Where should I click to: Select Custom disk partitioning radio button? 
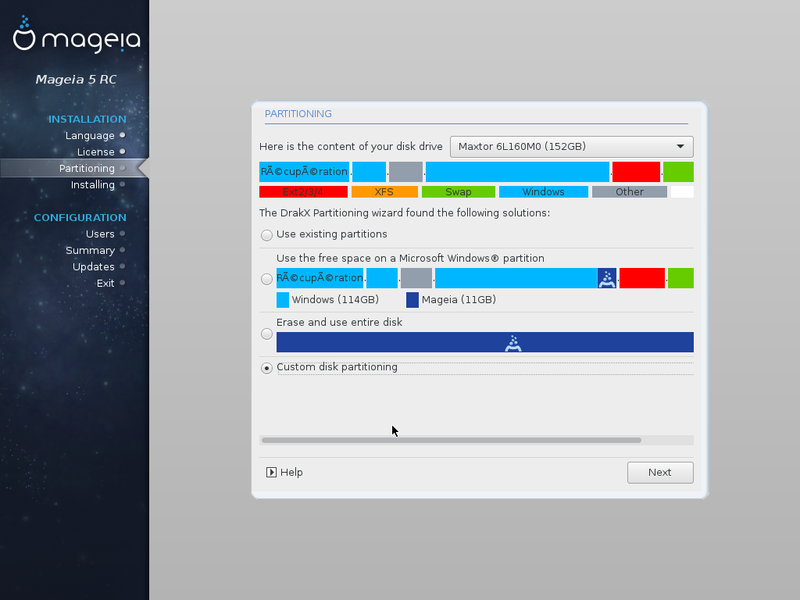click(x=266, y=368)
